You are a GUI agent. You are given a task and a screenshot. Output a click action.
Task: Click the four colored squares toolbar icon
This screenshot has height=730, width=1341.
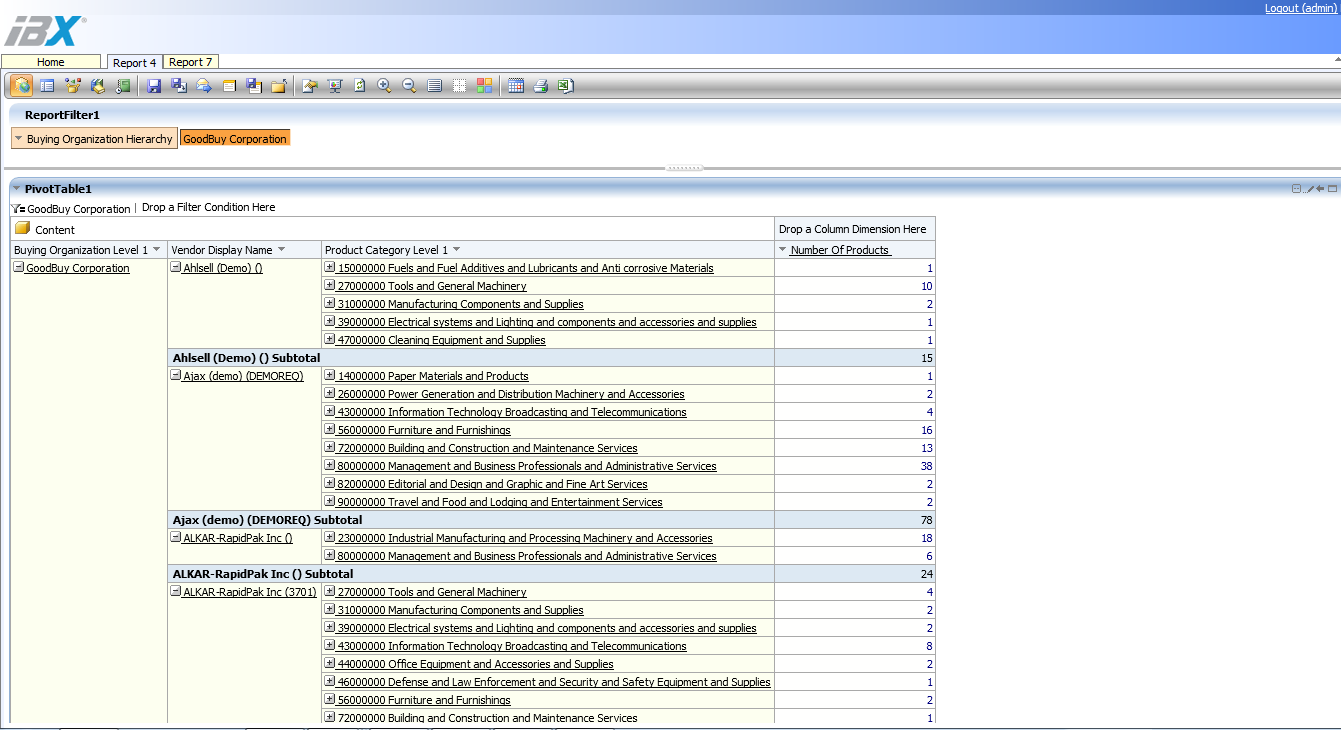click(484, 86)
